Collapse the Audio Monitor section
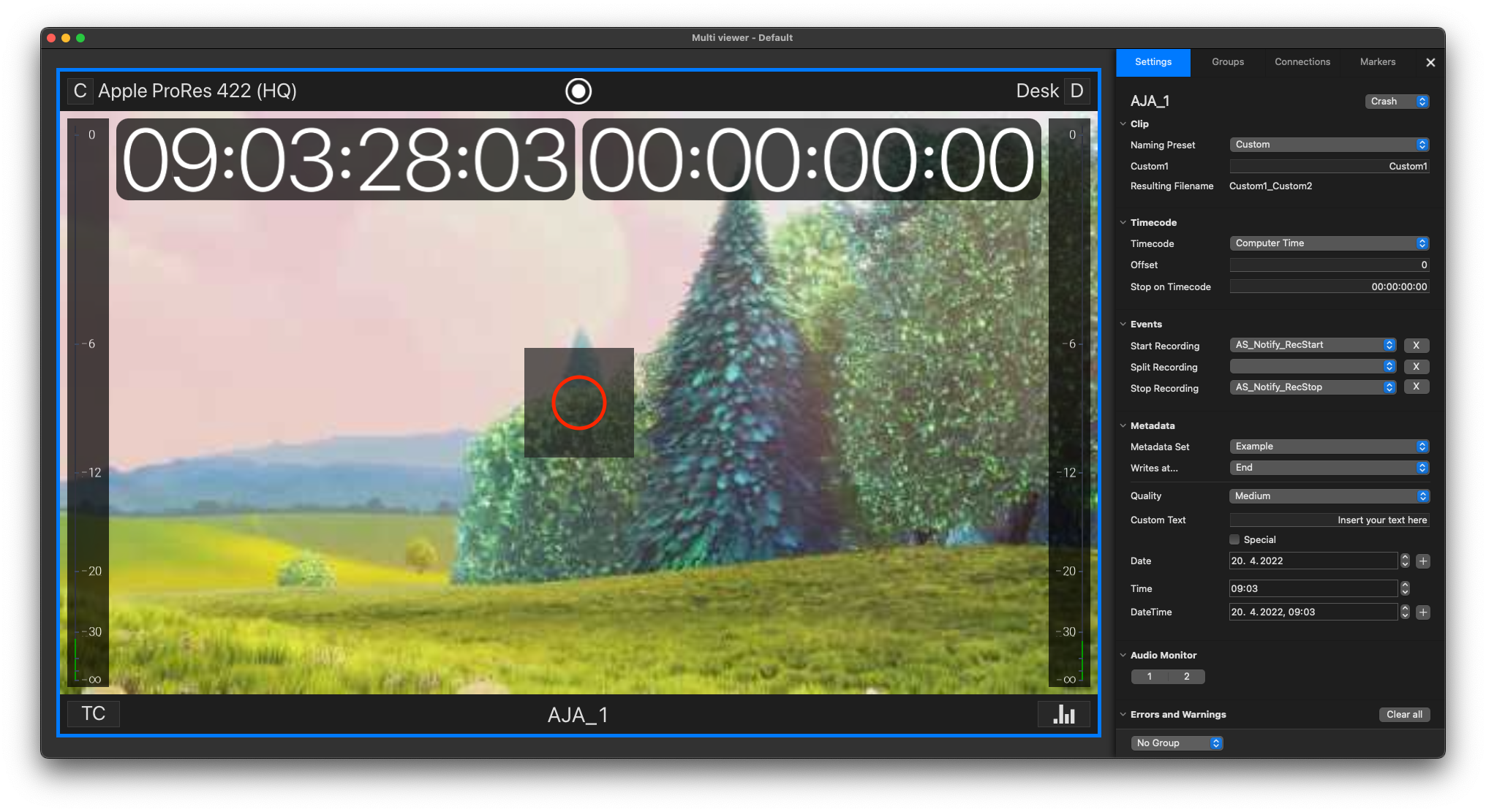1486x812 pixels. coord(1123,655)
